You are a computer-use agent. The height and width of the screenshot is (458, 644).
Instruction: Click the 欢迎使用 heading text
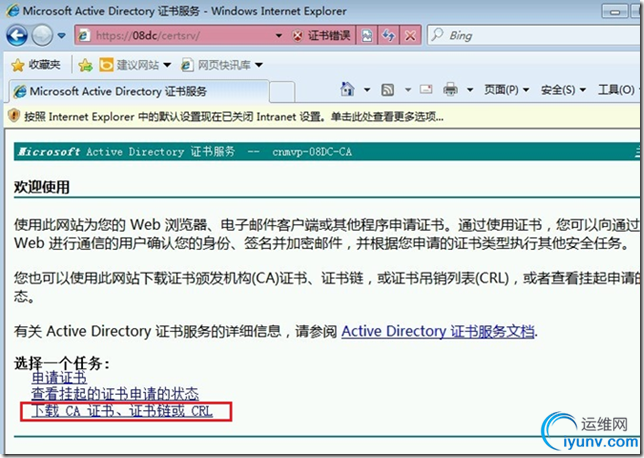(x=42, y=187)
